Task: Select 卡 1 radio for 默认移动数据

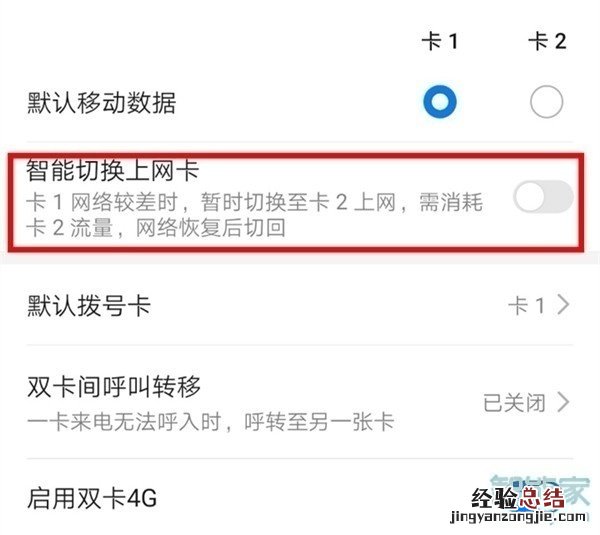Action: point(440,102)
